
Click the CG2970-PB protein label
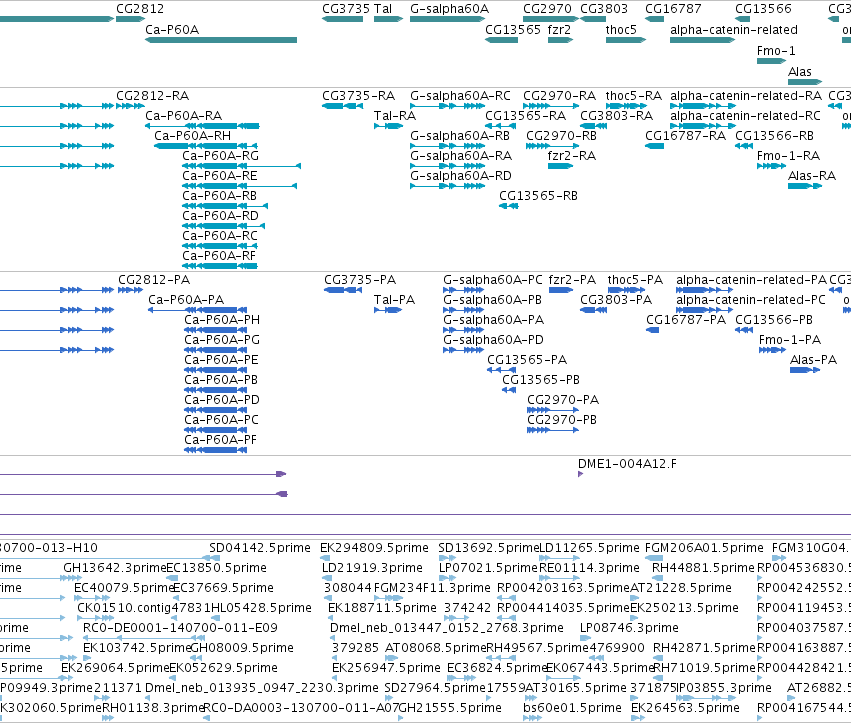click(562, 420)
